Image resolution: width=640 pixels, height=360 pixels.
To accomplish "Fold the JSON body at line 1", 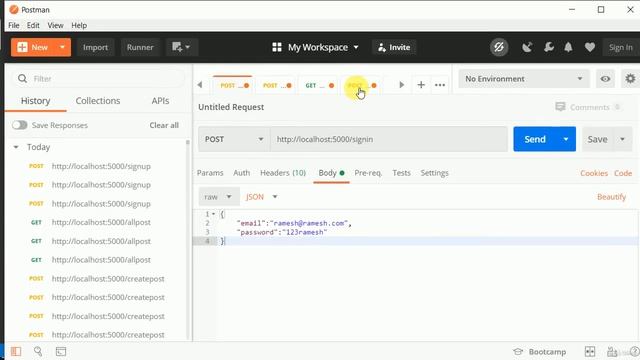I will (x=213, y=214).
